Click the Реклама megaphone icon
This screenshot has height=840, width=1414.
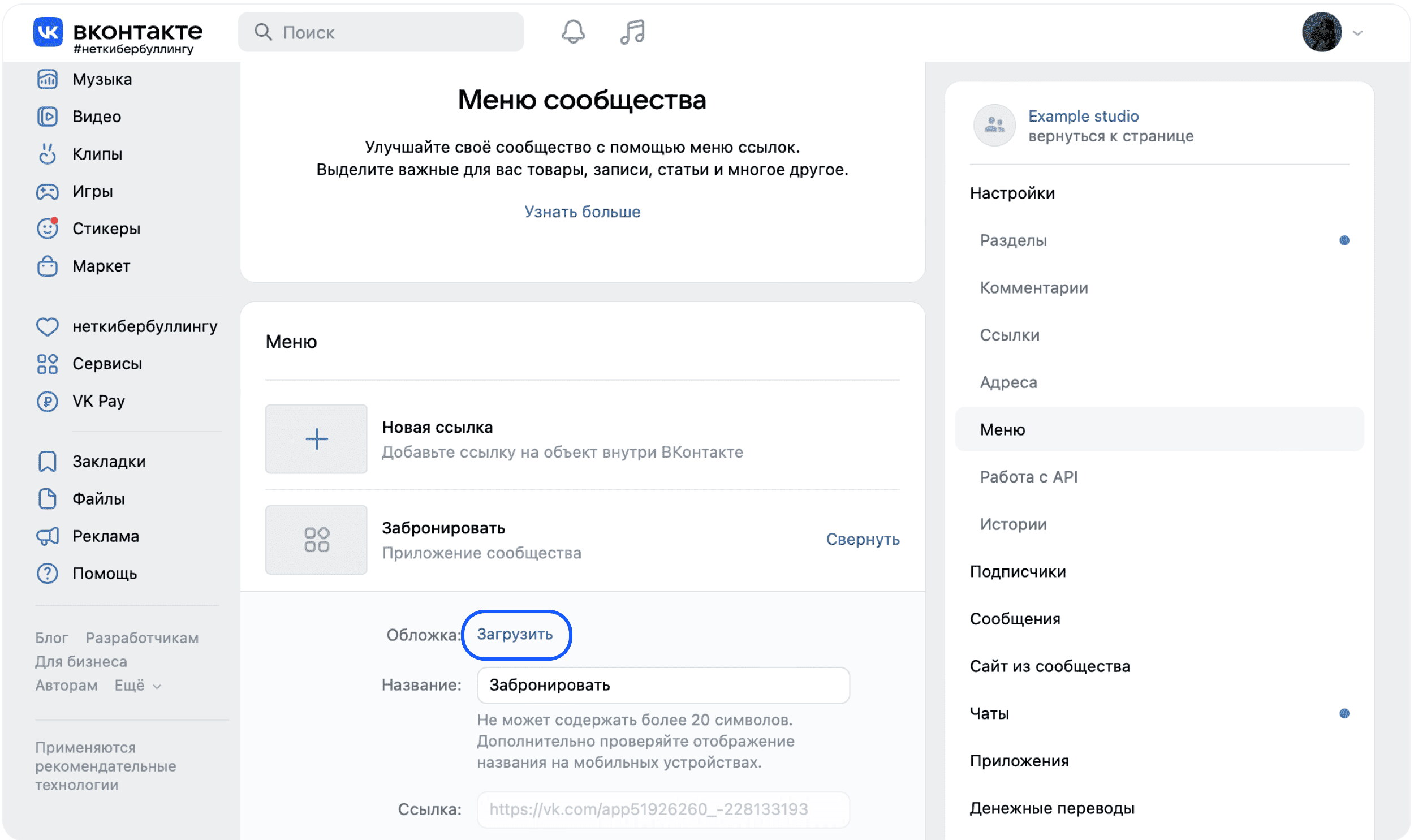pyautogui.click(x=48, y=536)
